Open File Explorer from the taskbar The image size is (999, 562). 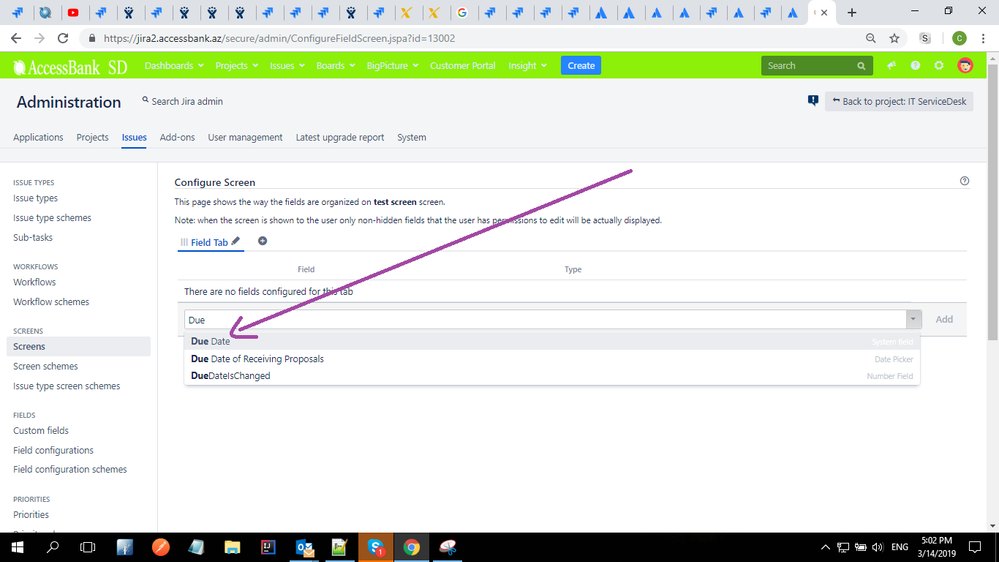click(x=232, y=547)
